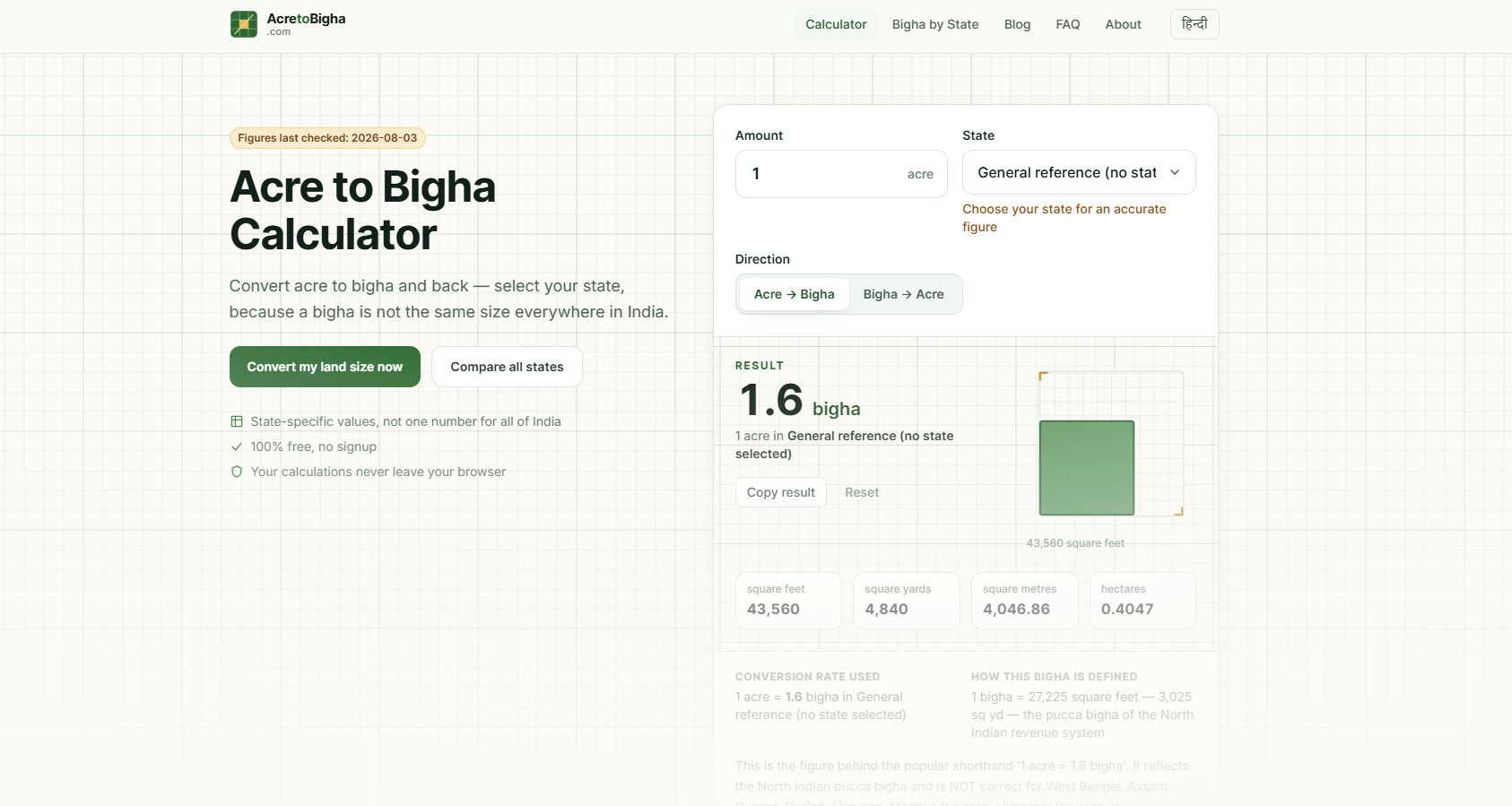Click the table icon beside State-specific values
1512x806 pixels.
click(237, 421)
